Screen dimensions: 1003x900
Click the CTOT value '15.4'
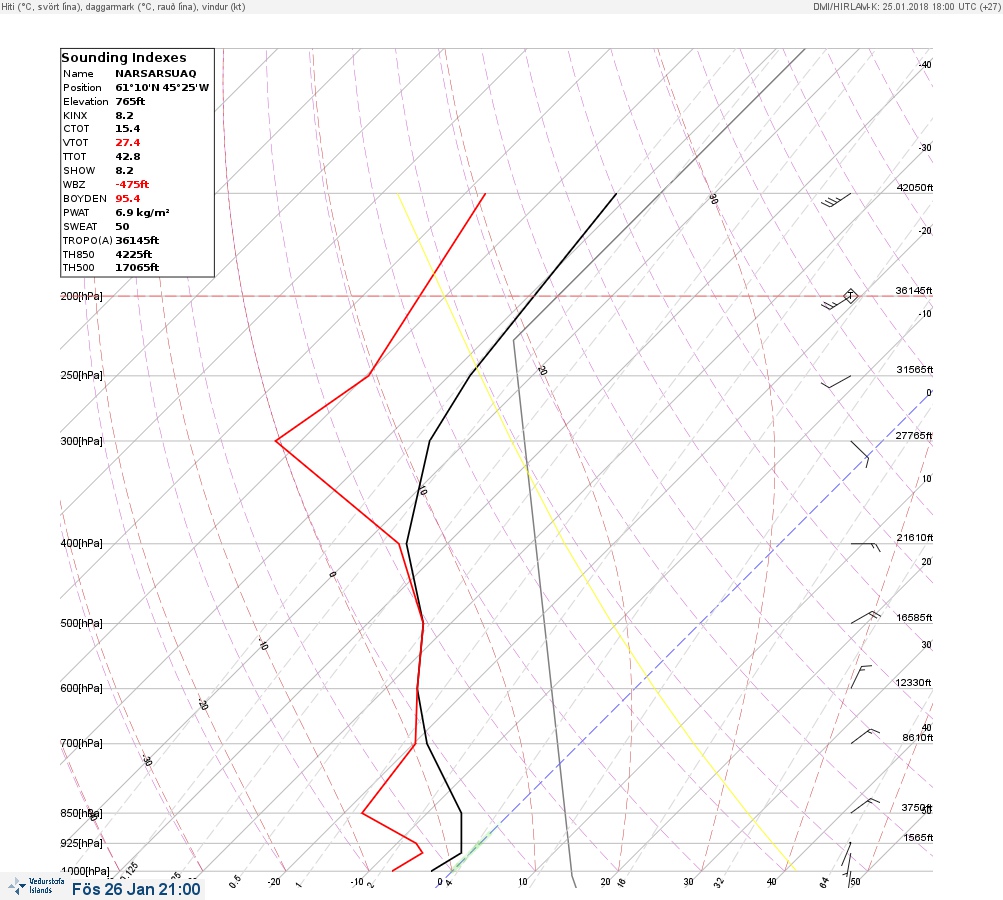click(127, 129)
